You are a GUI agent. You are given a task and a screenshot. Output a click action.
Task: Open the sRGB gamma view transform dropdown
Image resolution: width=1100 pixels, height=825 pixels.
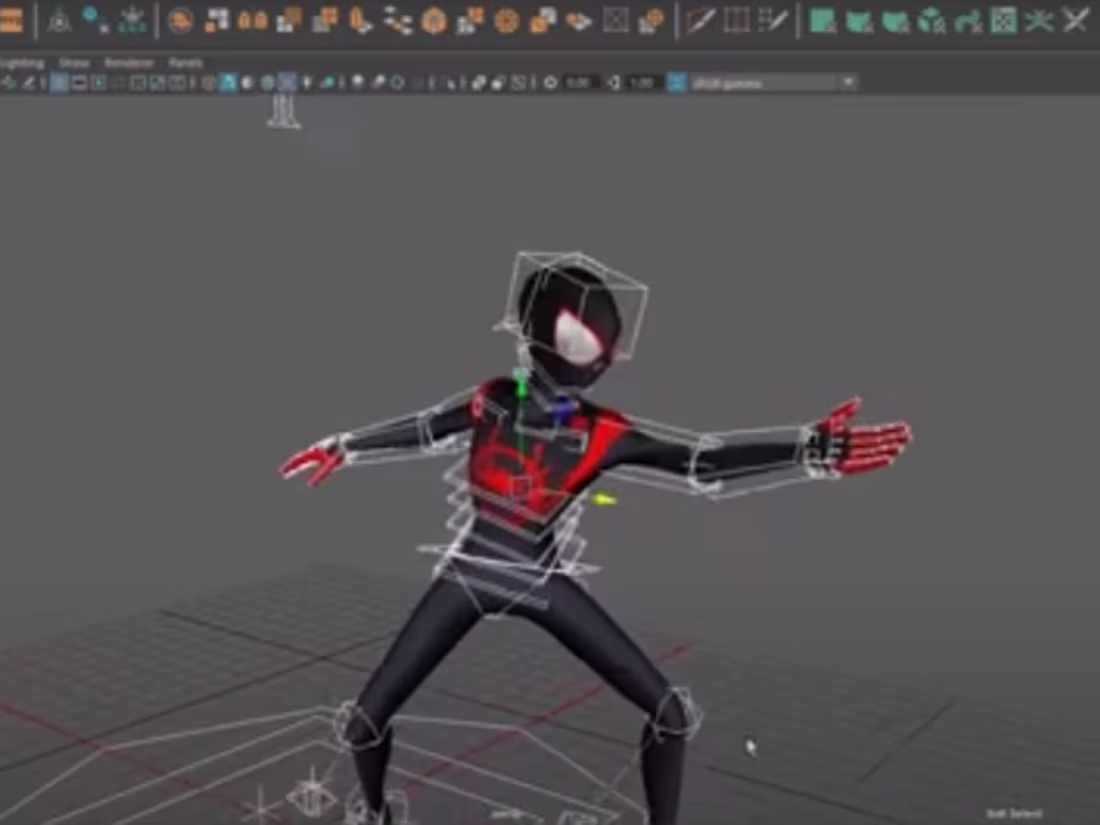coord(773,83)
